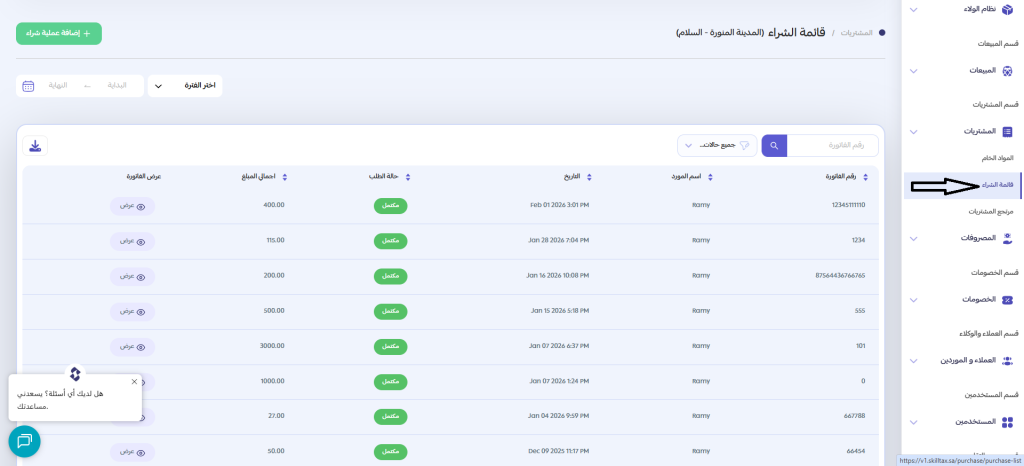Screen dimensions: 1024x466
Task: Click the green إضافة عملية شراء button
Action: [x=59, y=33]
